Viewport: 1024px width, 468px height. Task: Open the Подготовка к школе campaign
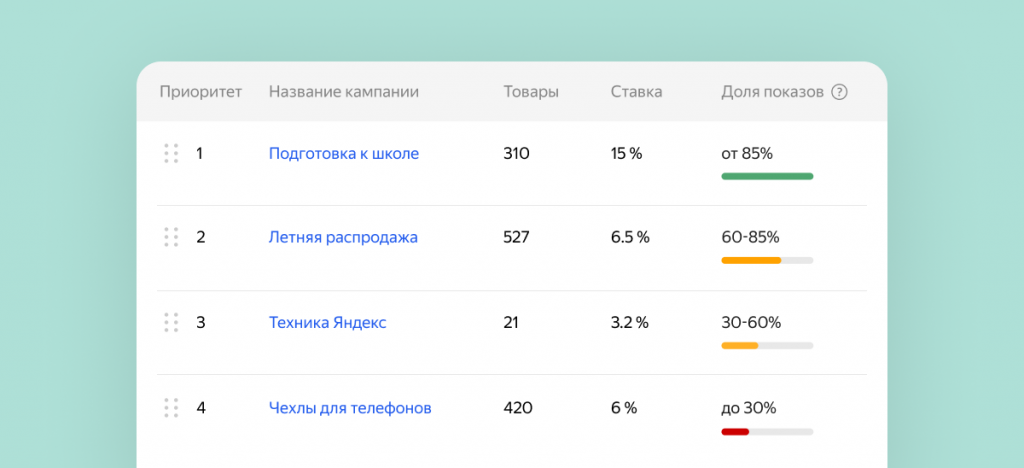point(344,154)
